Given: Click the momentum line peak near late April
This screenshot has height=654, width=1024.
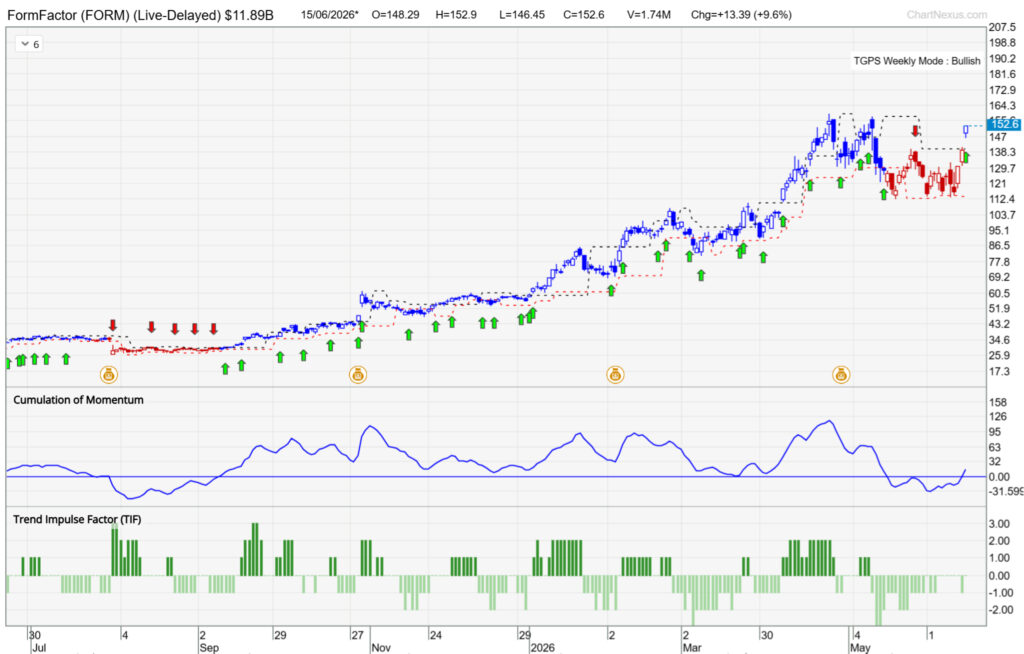Looking at the screenshot, I should [x=829, y=421].
